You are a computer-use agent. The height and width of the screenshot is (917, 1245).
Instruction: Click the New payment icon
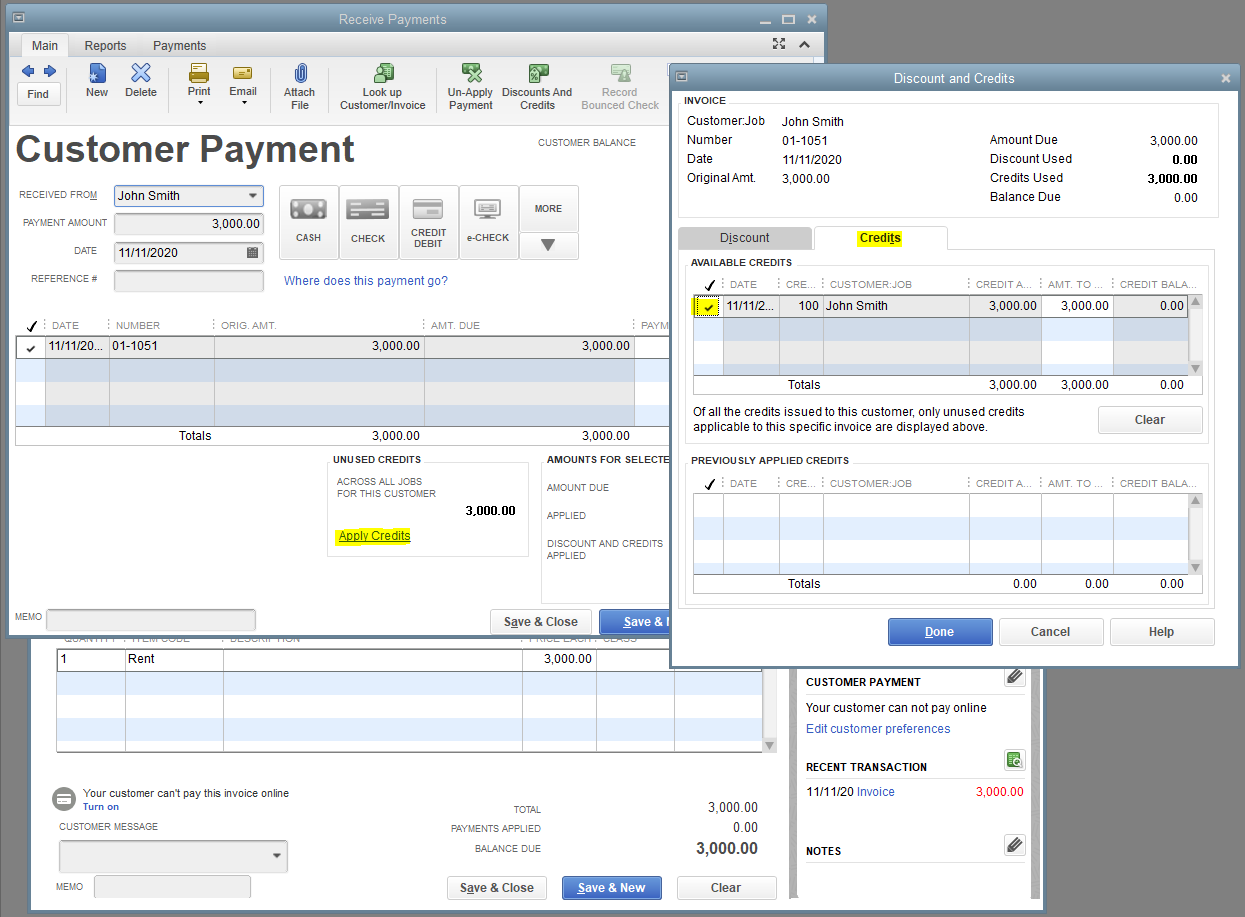(96, 75)
